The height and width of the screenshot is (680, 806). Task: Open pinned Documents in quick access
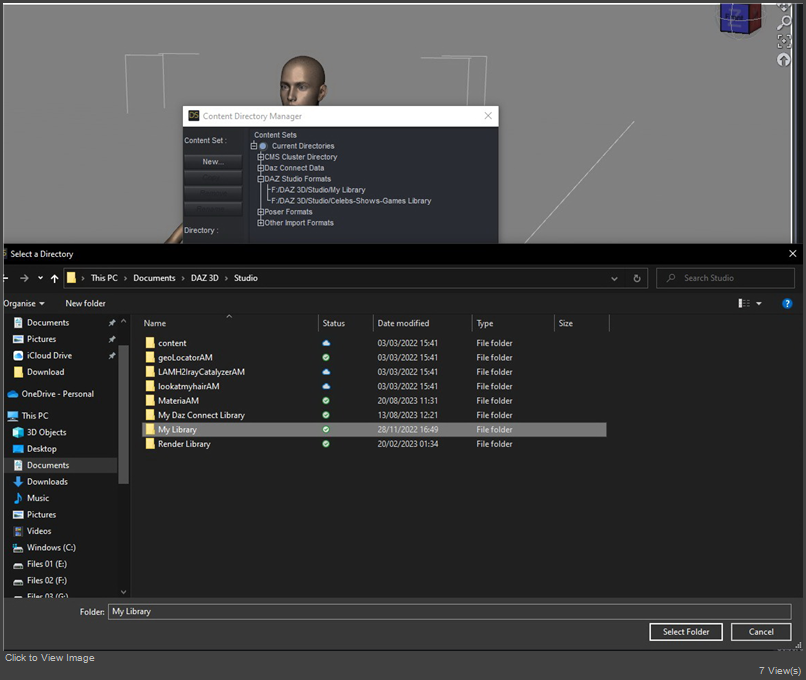tap(48, 322)
